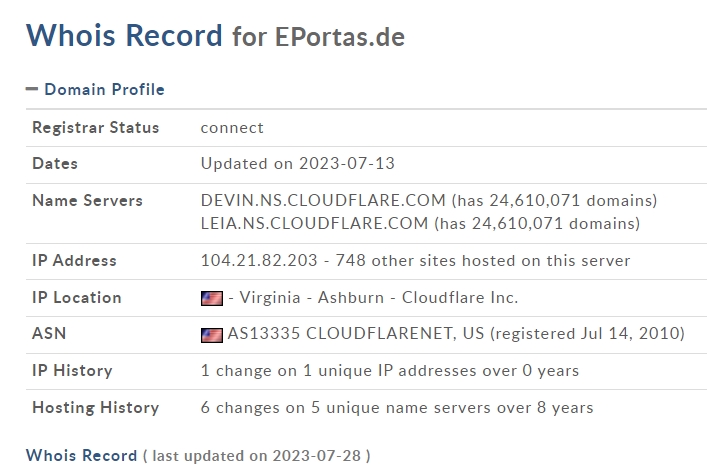Screen dimensions: 707x474
Task: Click the Updated on 2023-07-13 date
Action: pos(298,163)
